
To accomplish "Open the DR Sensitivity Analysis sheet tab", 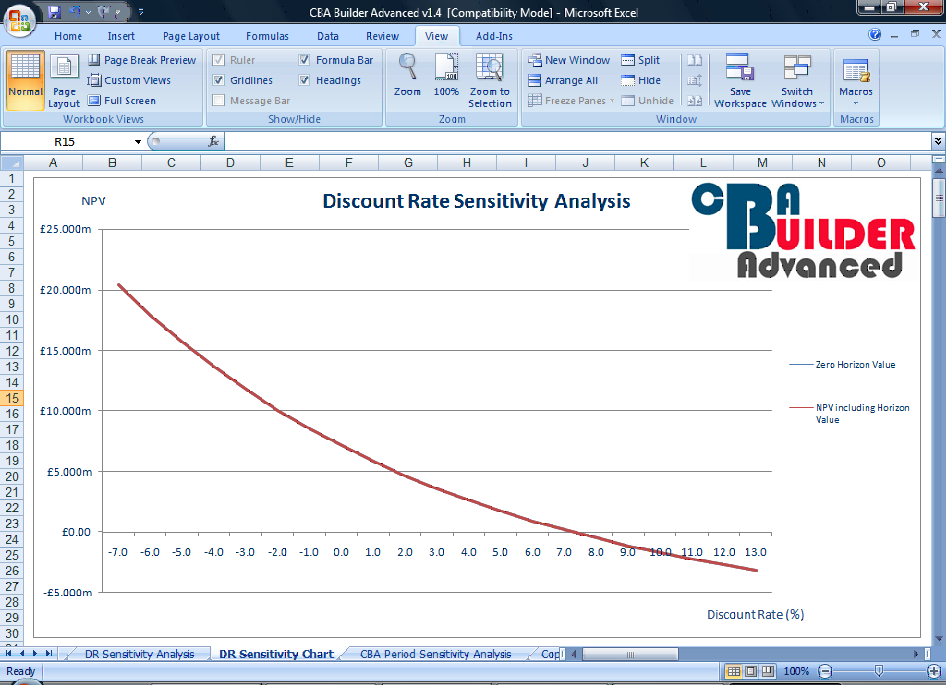I will (139, 654).
